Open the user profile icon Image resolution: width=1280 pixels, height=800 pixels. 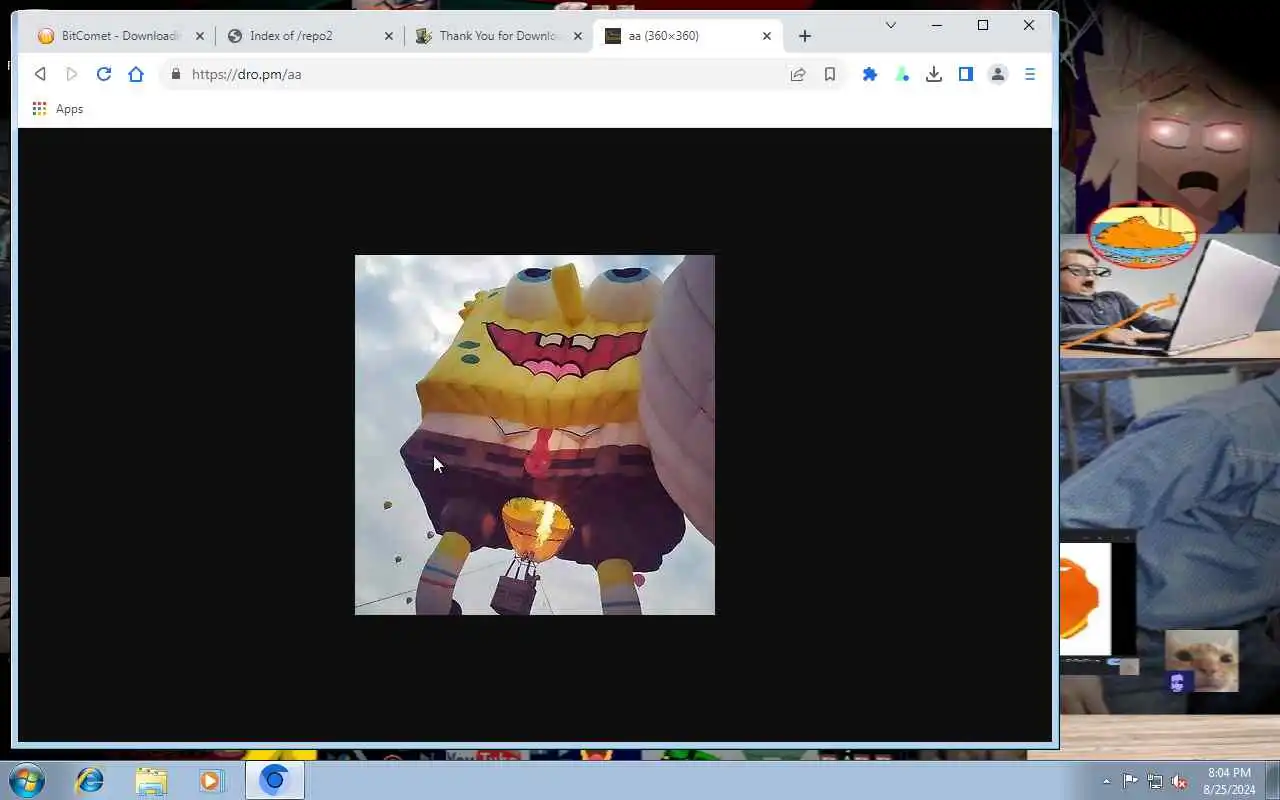pyautogui.click(x=998, y=74)
